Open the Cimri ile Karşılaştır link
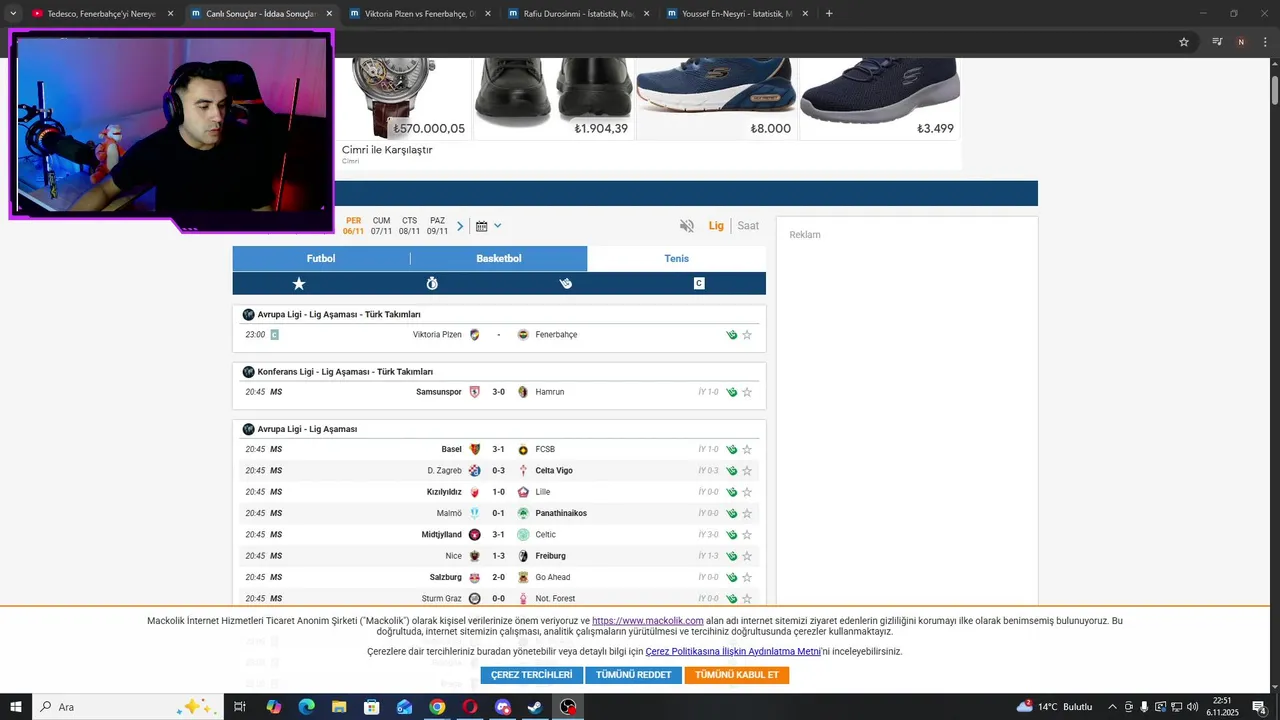 coord(387,150)
